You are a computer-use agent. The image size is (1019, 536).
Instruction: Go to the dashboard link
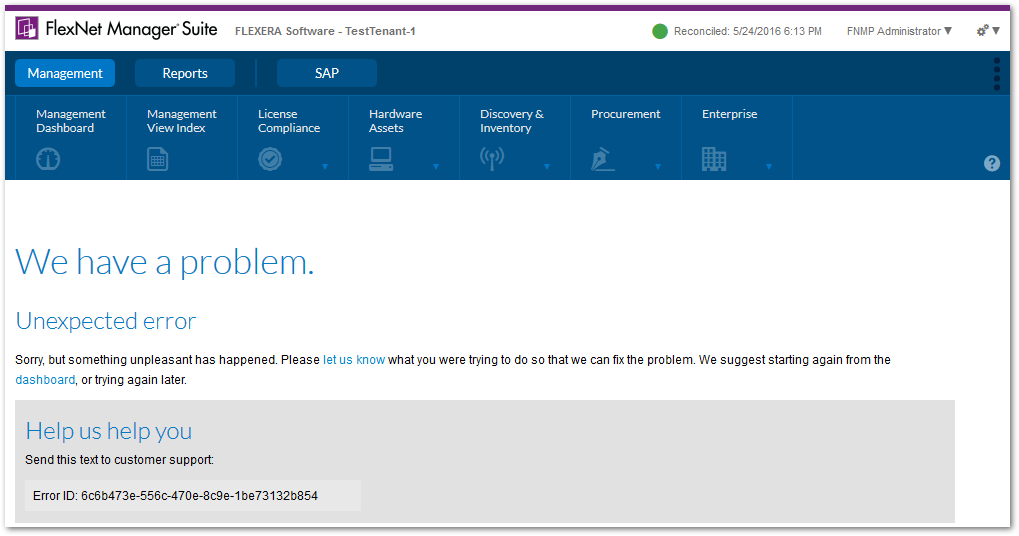click(45, 380)
